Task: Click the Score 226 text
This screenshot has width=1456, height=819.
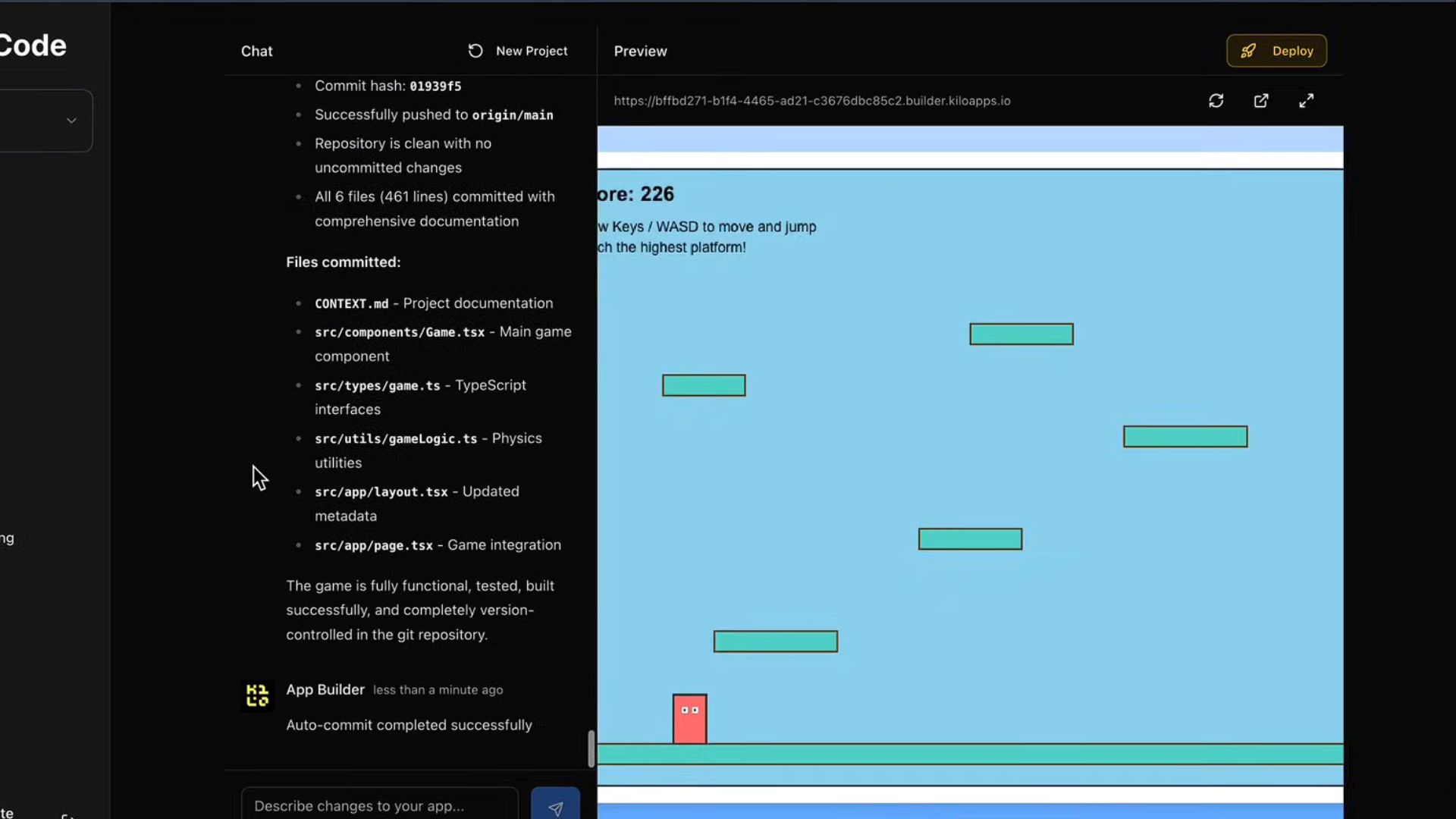Action: [636, 194]
